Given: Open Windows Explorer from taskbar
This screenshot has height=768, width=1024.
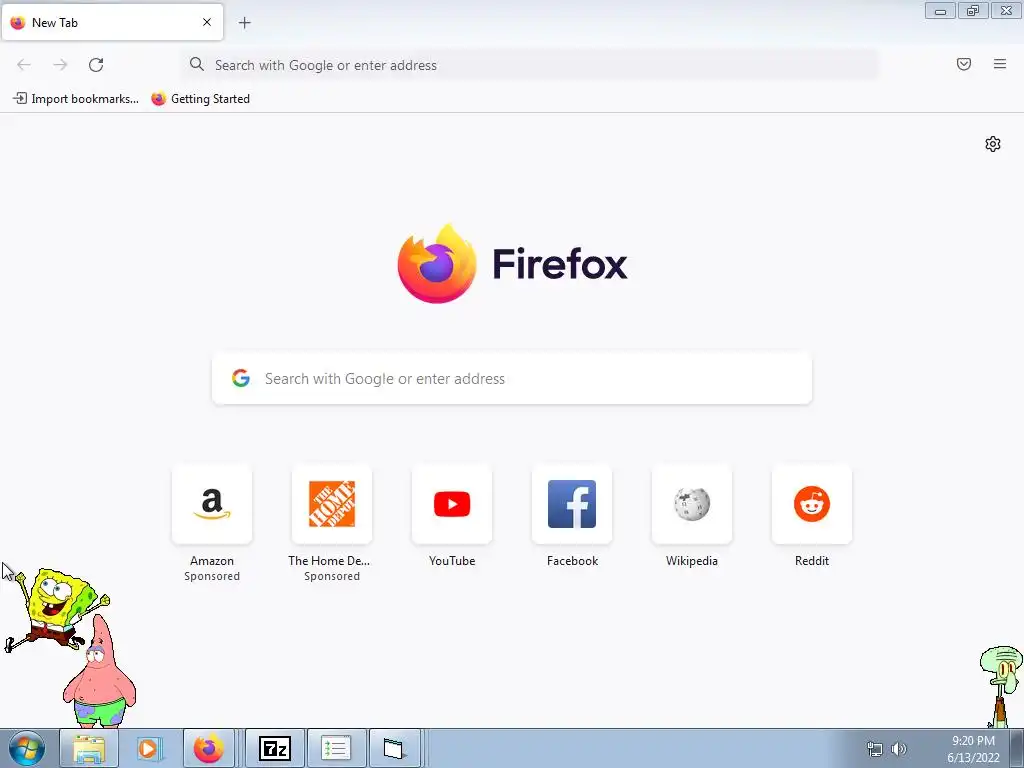Looking at the screenshot, I should [x=89, y=748].
